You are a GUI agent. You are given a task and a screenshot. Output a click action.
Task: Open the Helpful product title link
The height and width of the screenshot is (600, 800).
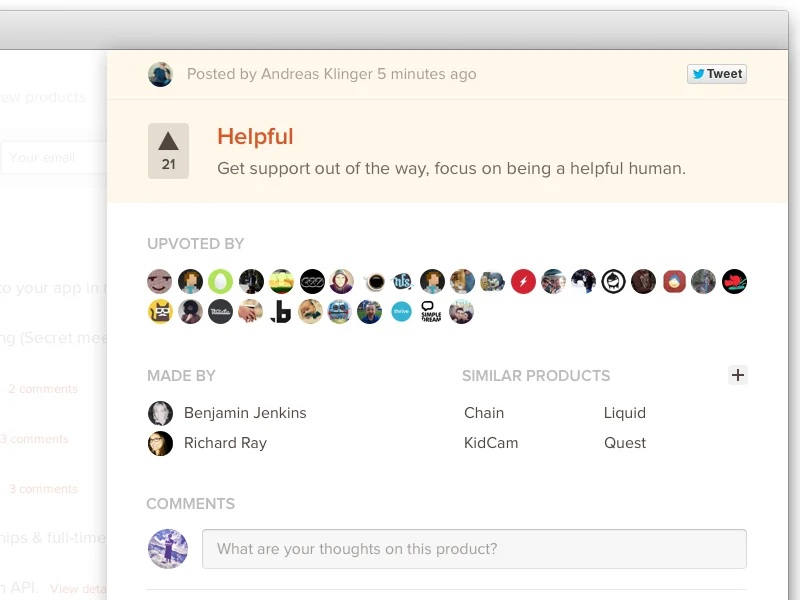tap(255, 137)
